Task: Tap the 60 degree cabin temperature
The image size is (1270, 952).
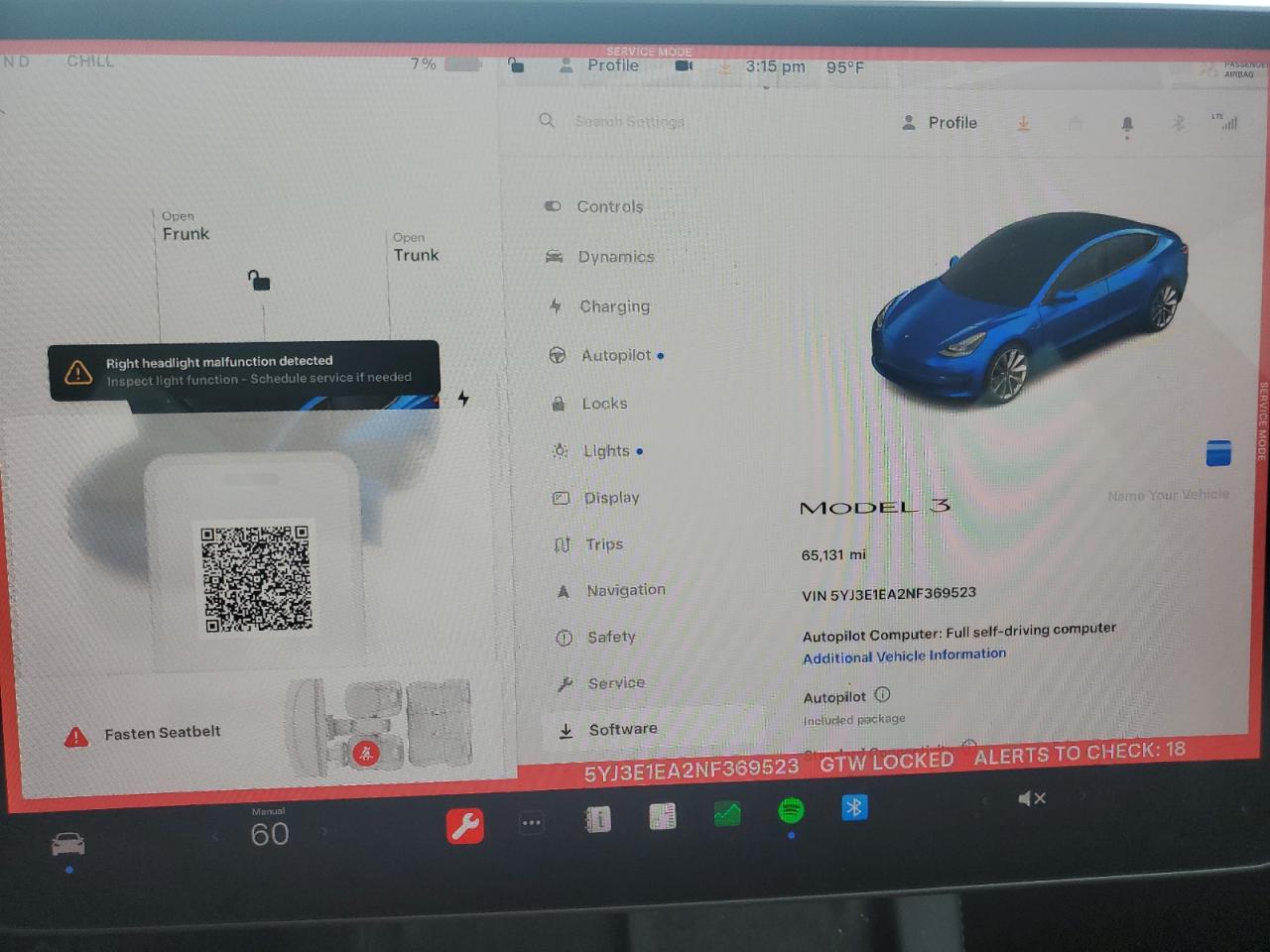Action: 269,834
